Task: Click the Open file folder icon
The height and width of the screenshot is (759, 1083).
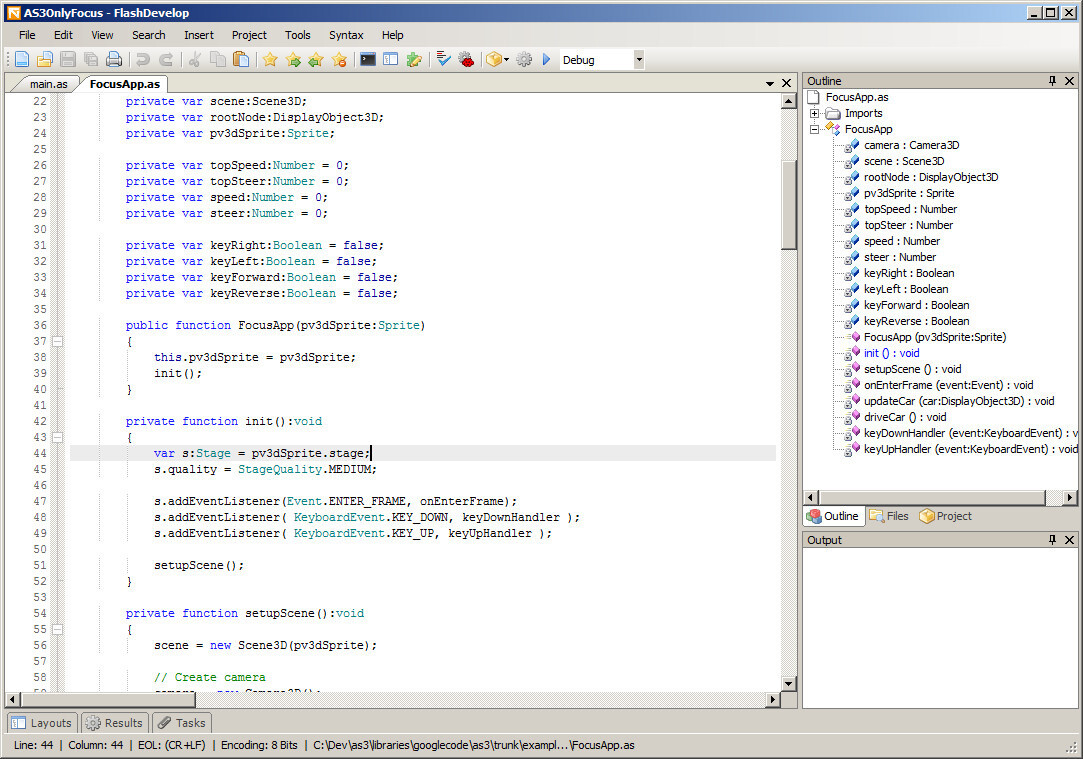Action: click(x=45, y=60)
